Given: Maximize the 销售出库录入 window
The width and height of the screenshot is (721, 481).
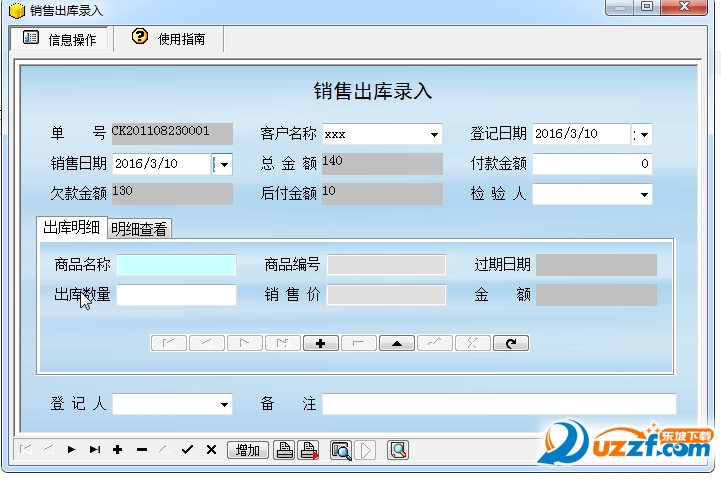Looking at the screenshot, I should pos(647,6).
